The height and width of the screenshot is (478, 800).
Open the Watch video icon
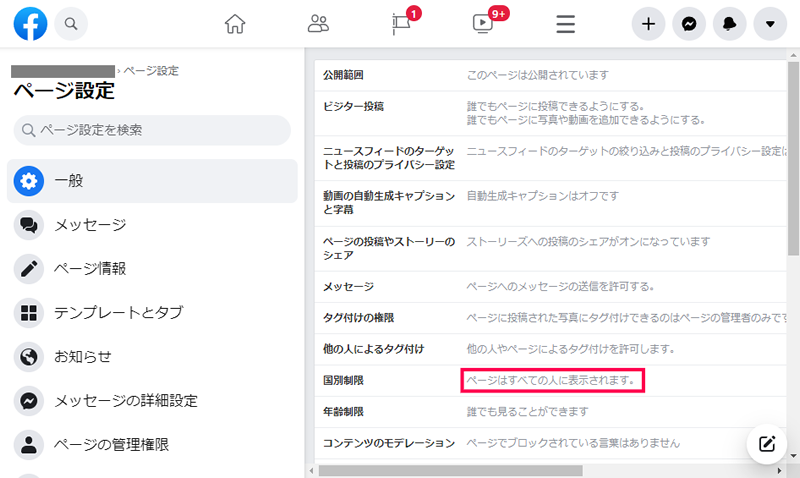pos(483,23)
